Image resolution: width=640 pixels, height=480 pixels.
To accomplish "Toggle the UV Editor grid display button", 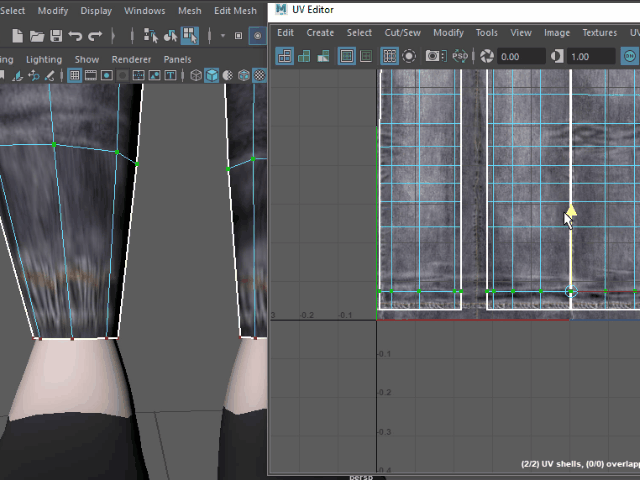I will tap(389, 57).
